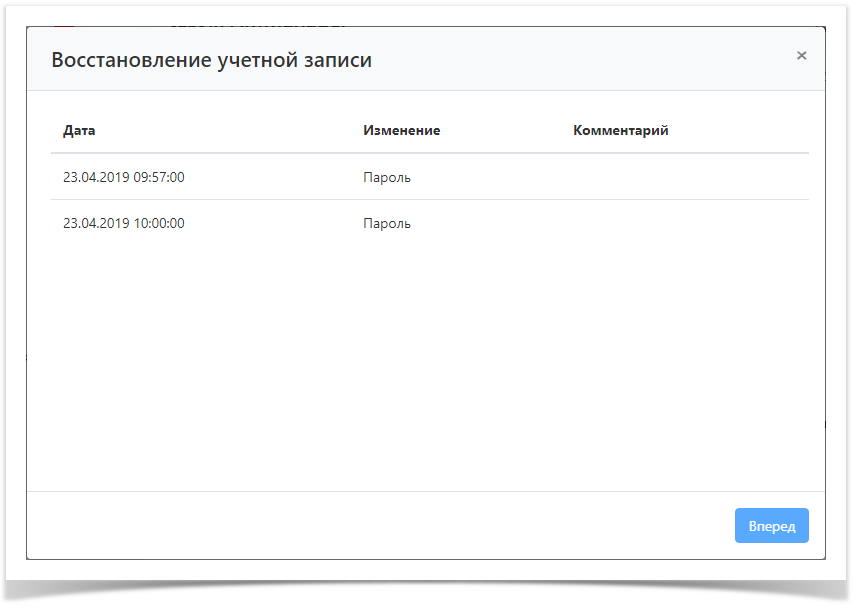Viewport: 860px width, 609px height.
Task: Click Пароль in the second table row
Action: coord(387,223)
